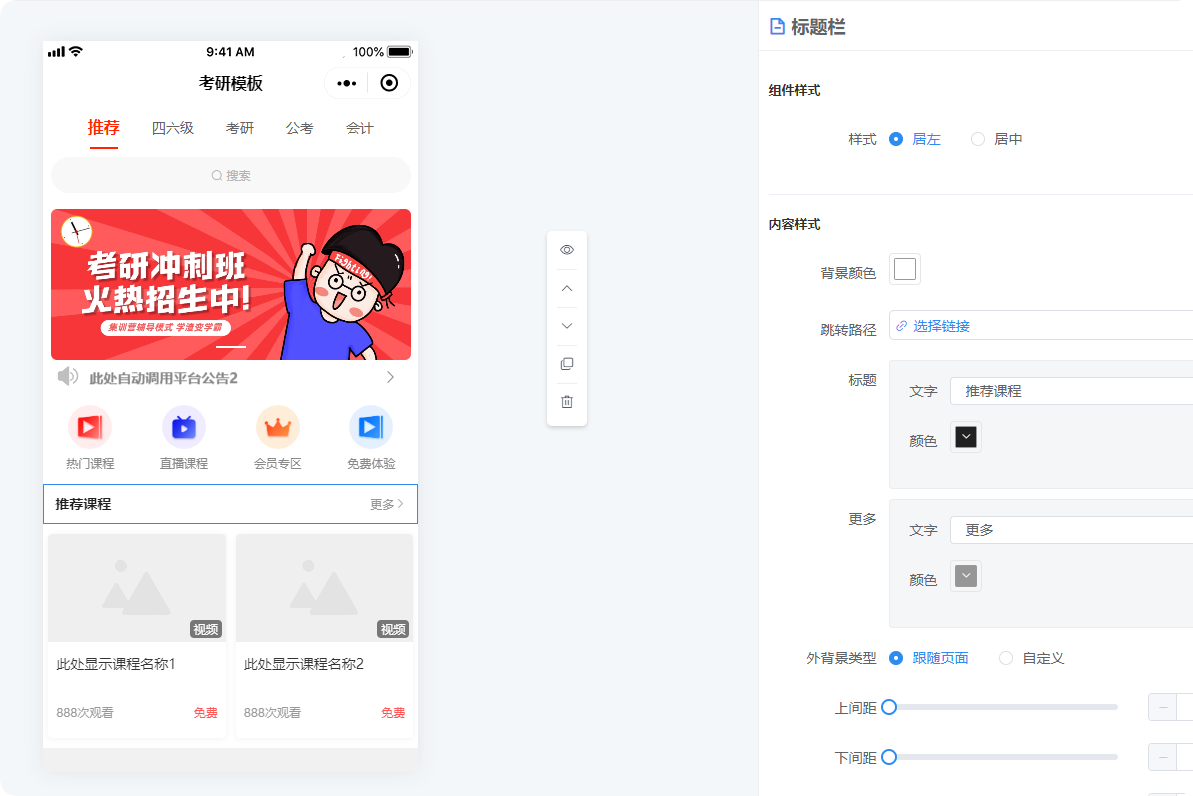Click 888次观看 text under course 1
1193x796 pixels.
click(84, 713)
